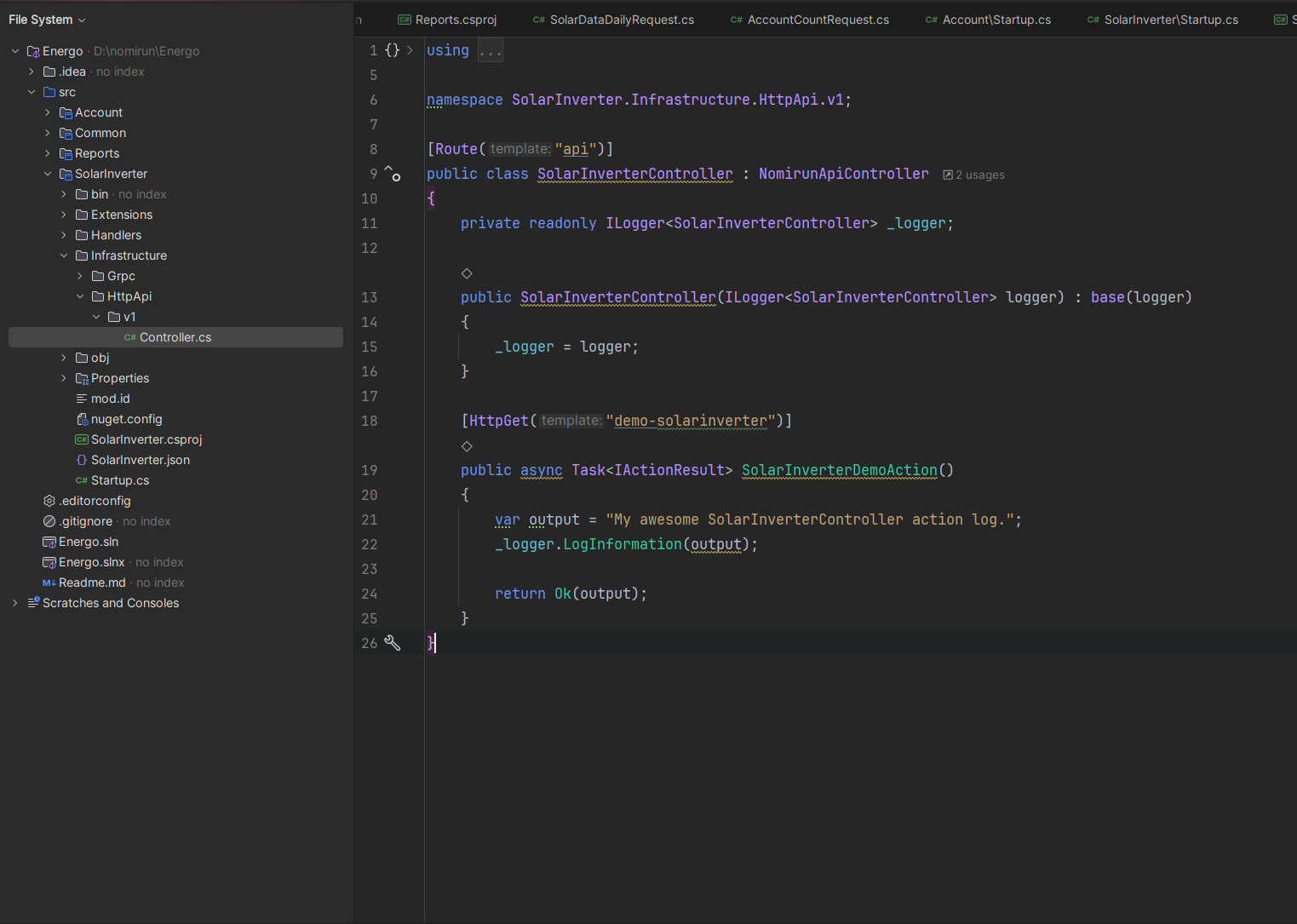
Task: Click the nuget.config file icon
Action: [82, 419]
